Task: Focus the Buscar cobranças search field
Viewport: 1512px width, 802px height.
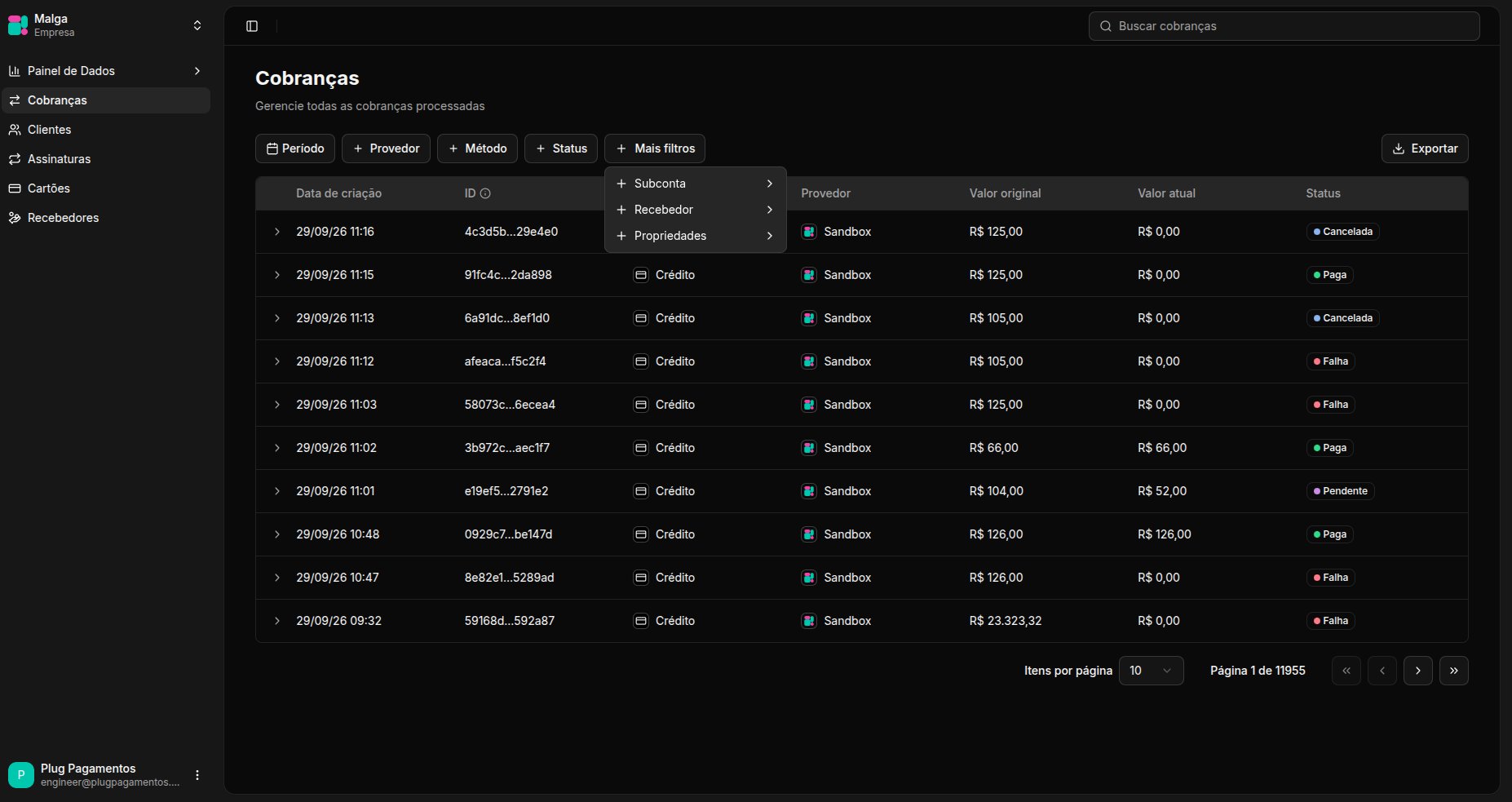Action: [x=1284, y=26]
